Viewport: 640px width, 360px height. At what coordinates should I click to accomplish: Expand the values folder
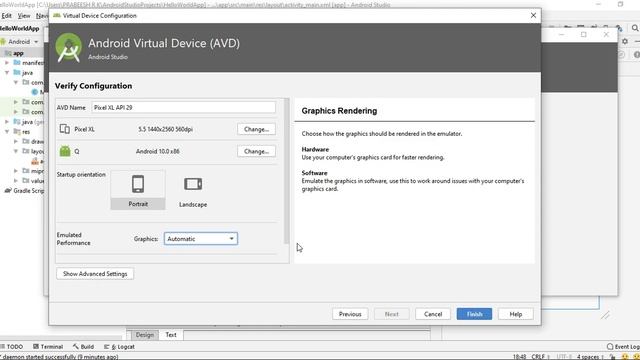(16, 180)
